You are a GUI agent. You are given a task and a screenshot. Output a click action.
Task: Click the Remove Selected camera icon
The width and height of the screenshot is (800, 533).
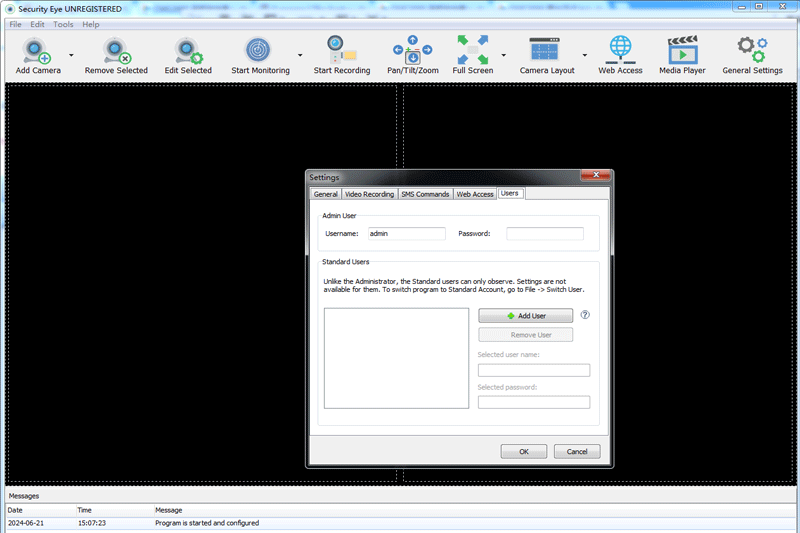pyautogui.click(x=116, y=50)
